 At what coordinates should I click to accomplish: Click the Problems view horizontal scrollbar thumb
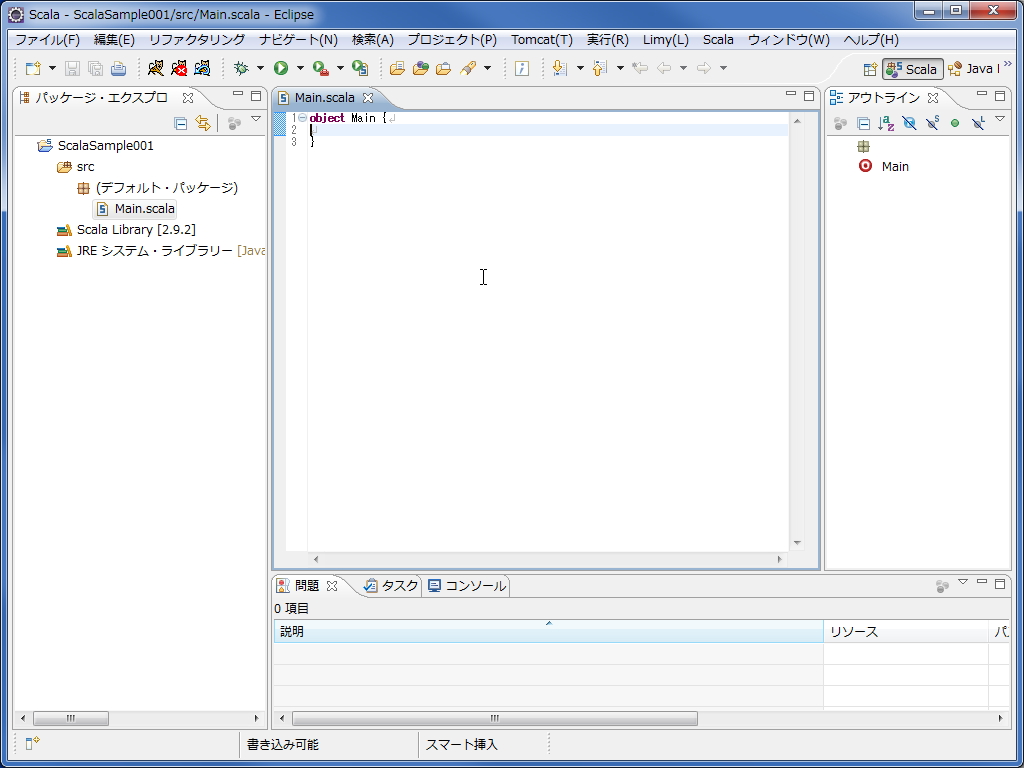click(x=494, y=719)
